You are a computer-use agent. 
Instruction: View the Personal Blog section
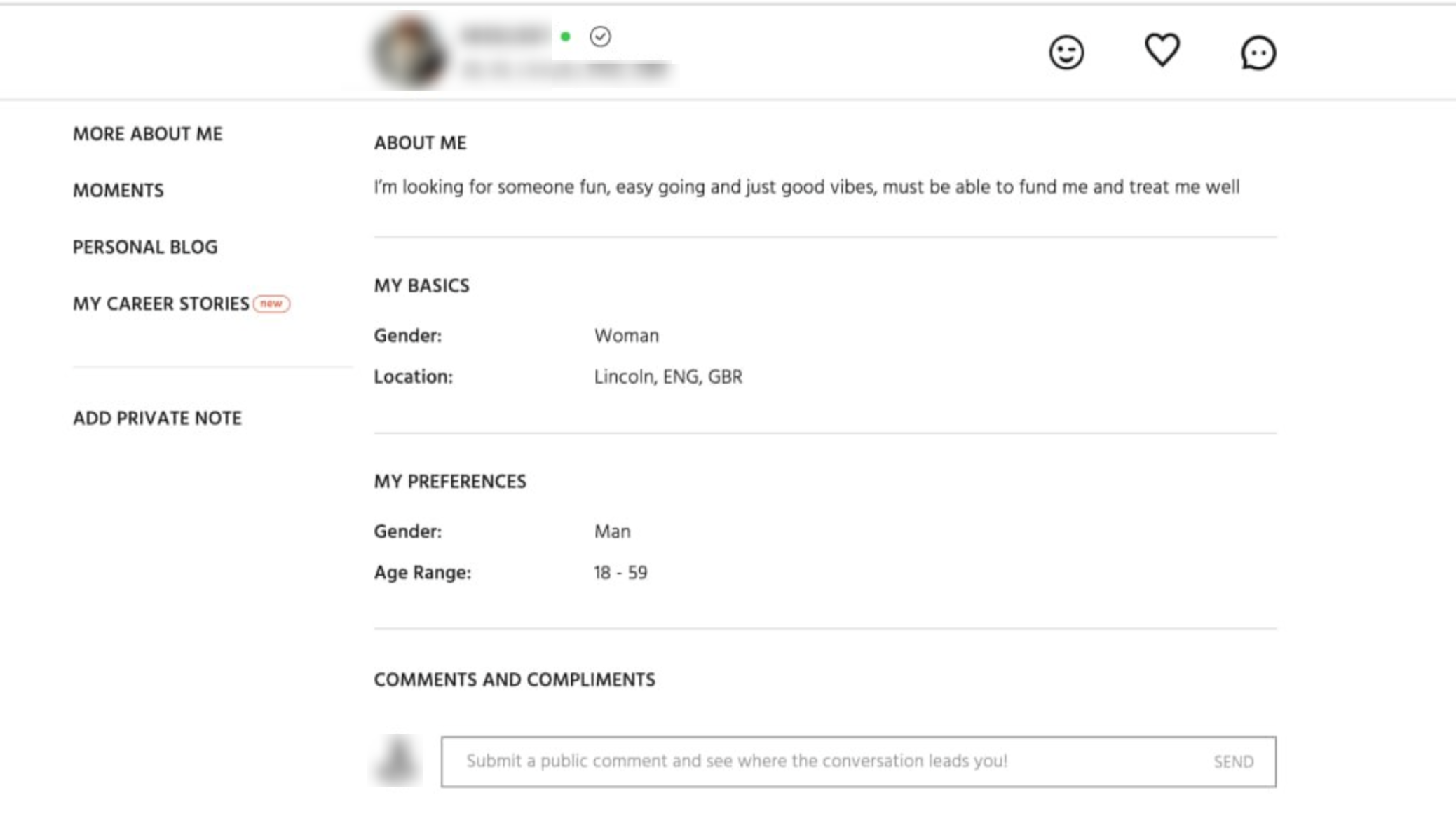[144, 246]
